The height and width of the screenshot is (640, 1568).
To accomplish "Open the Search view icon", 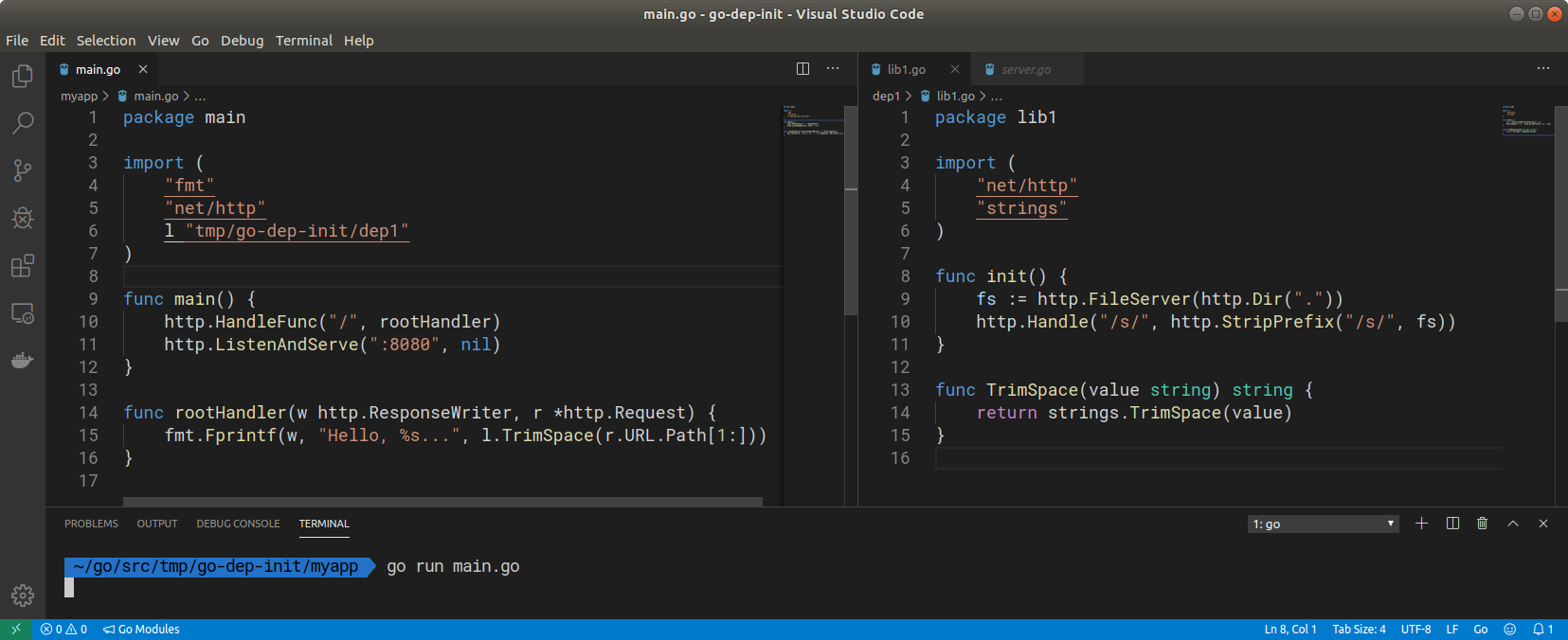I will coord(23,123).
